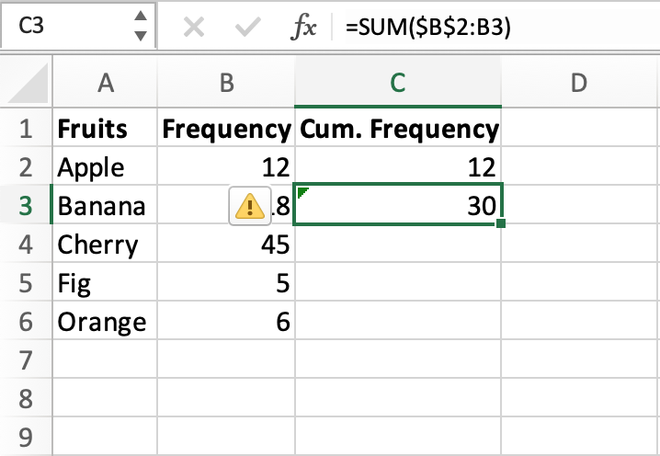Select row 1 header
This screenshot has height=456, width=660.
[x=26, y=129]
